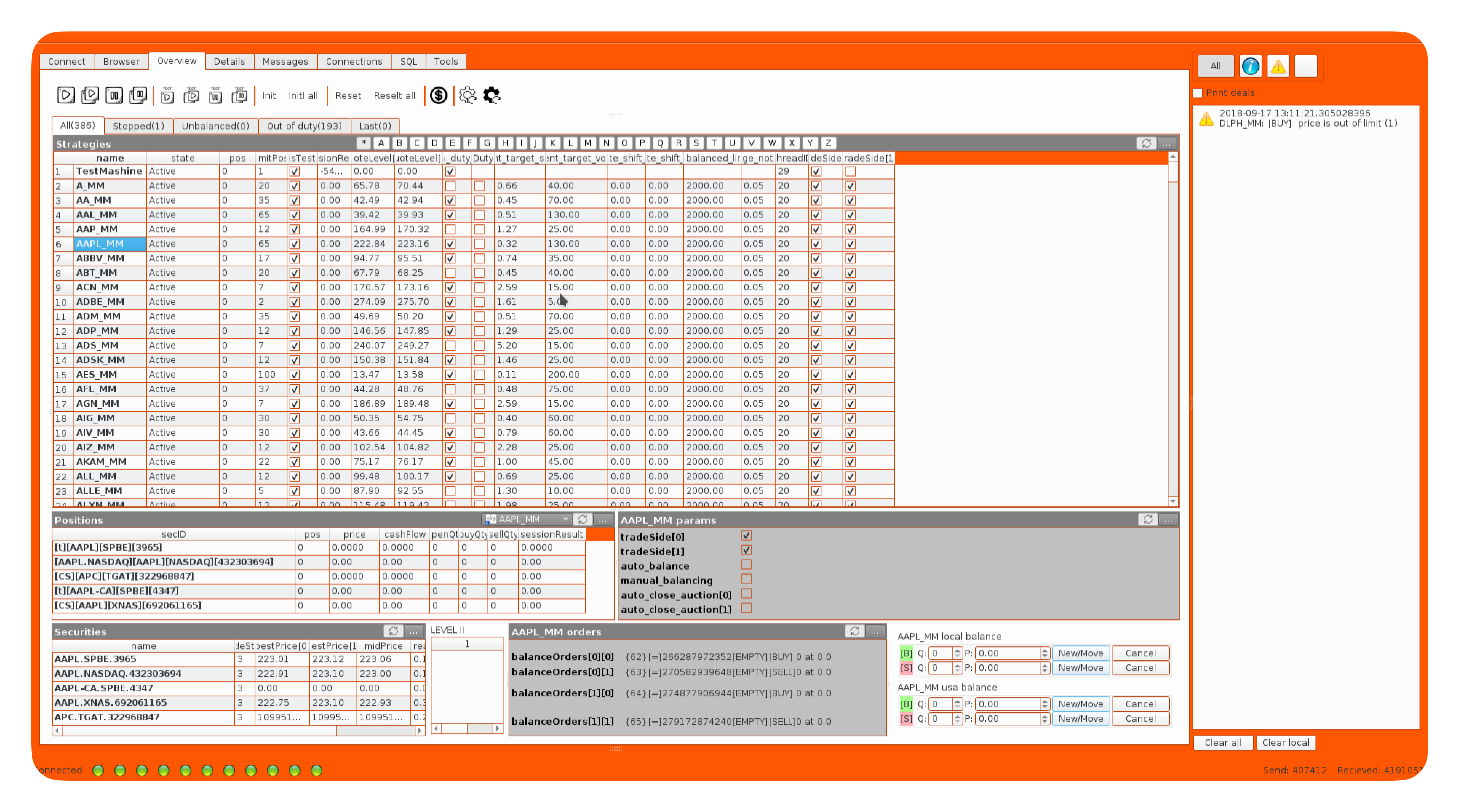Toggle the auto_balance parameter checkbox

coord(747,565)
